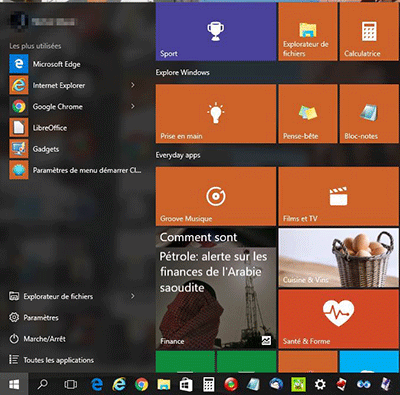Image resolution: width=400 pixels, height=395 pixels.
Task: Open the Films et TV tile
Action: pos(338,196)
